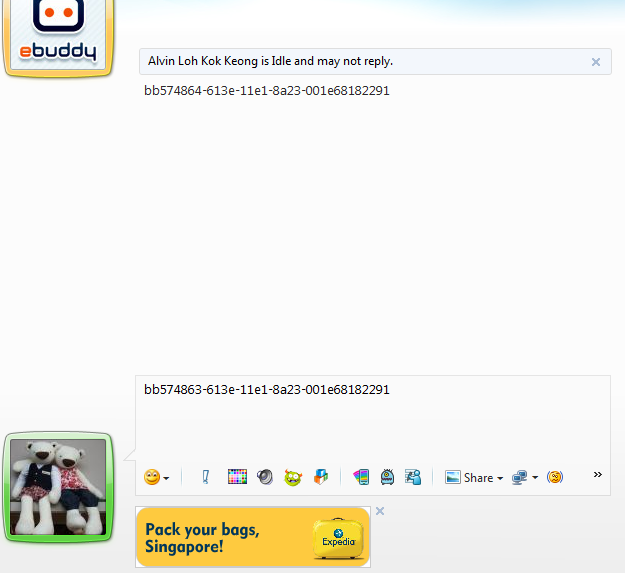Click the received message text in the conversation

(267, 91)
